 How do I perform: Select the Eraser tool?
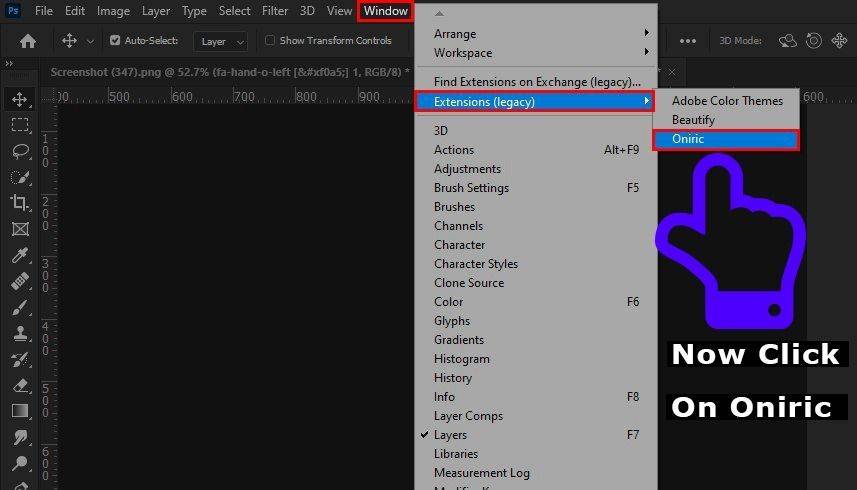(x=20, y=386)
